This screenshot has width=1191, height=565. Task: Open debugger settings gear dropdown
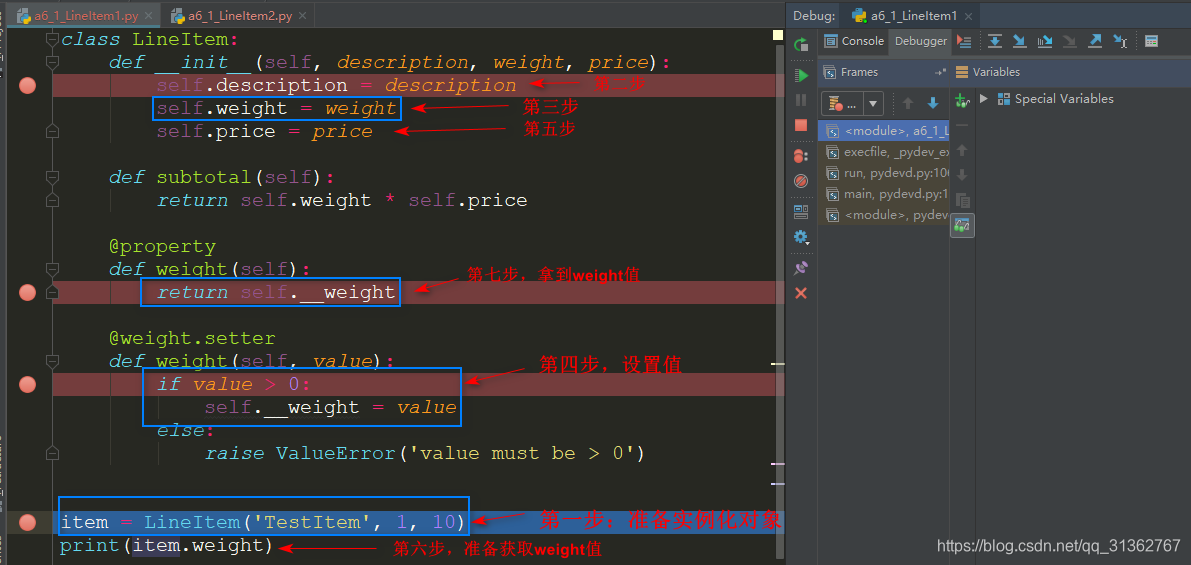coord(801,237)
